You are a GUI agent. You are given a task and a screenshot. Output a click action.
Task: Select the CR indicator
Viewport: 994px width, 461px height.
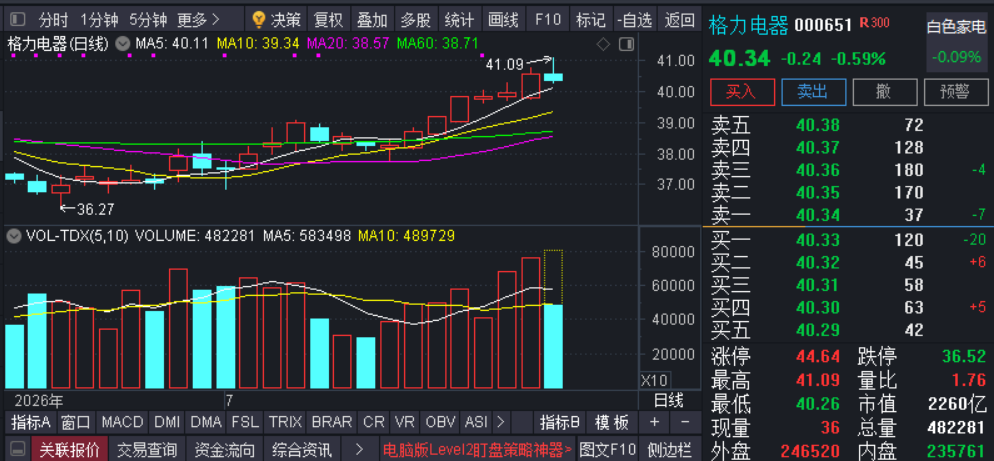373,422
